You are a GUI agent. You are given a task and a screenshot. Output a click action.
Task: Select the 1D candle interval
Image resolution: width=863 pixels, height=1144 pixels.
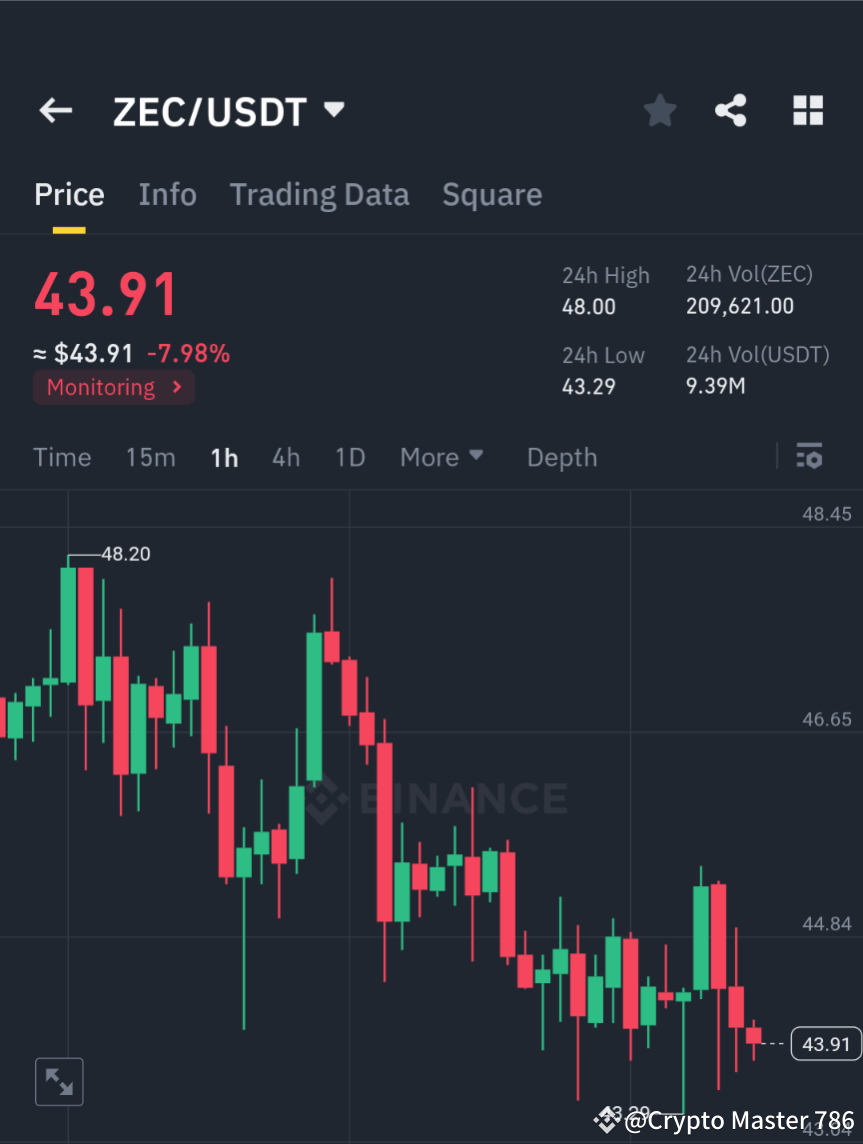[x=349, y=457]
